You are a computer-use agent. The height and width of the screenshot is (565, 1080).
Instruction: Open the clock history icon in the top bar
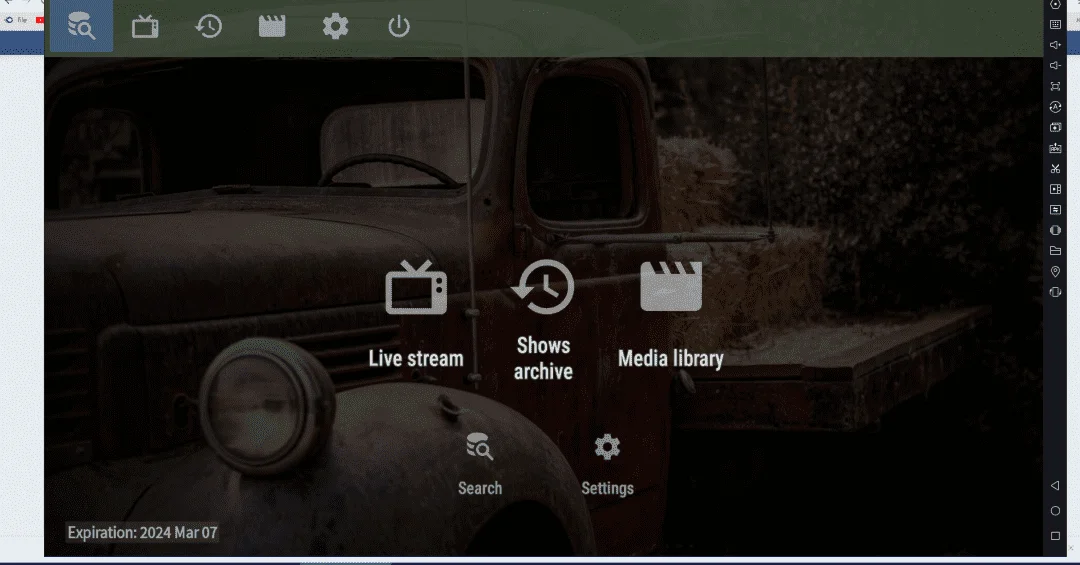click(208, 26)
